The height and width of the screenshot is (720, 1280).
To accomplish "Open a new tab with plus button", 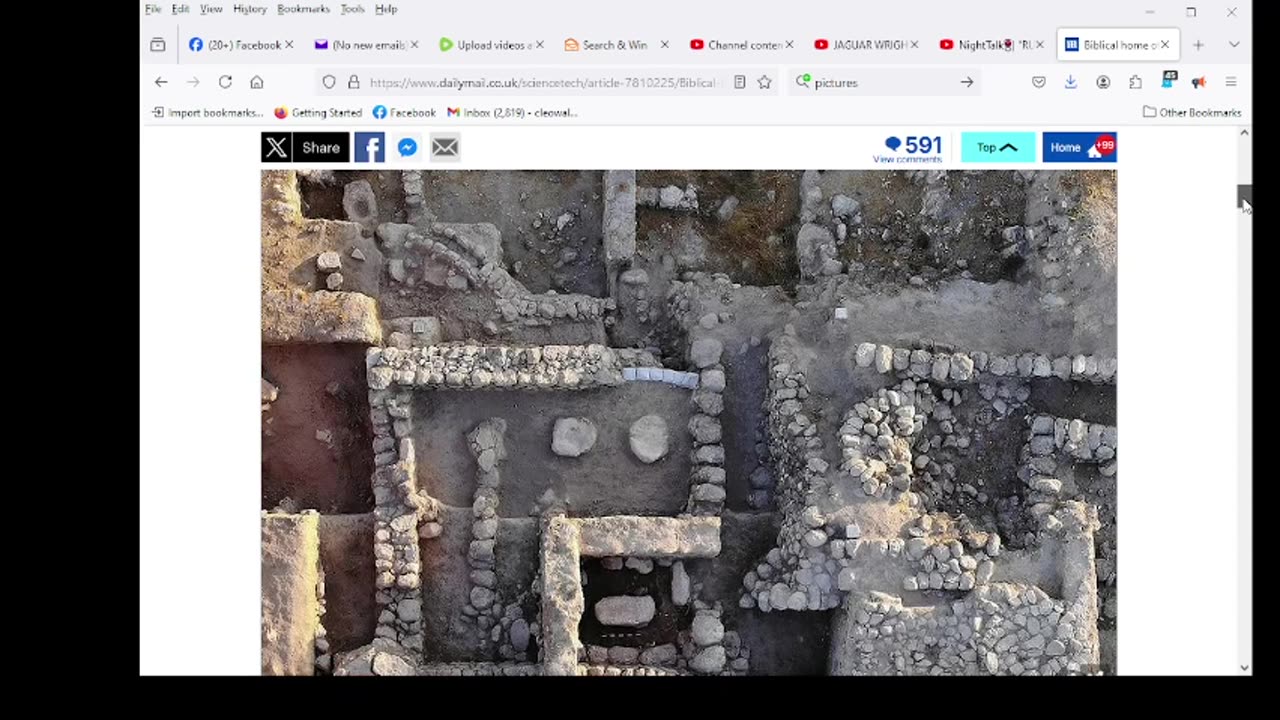I will coord(1198,45).
